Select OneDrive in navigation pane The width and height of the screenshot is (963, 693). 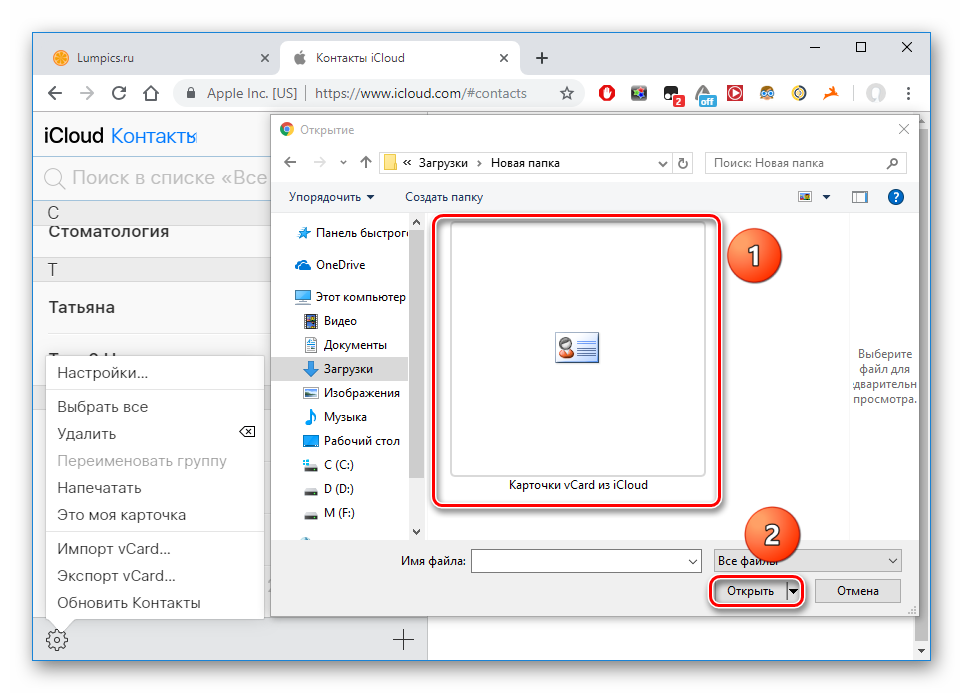(330, 265)
